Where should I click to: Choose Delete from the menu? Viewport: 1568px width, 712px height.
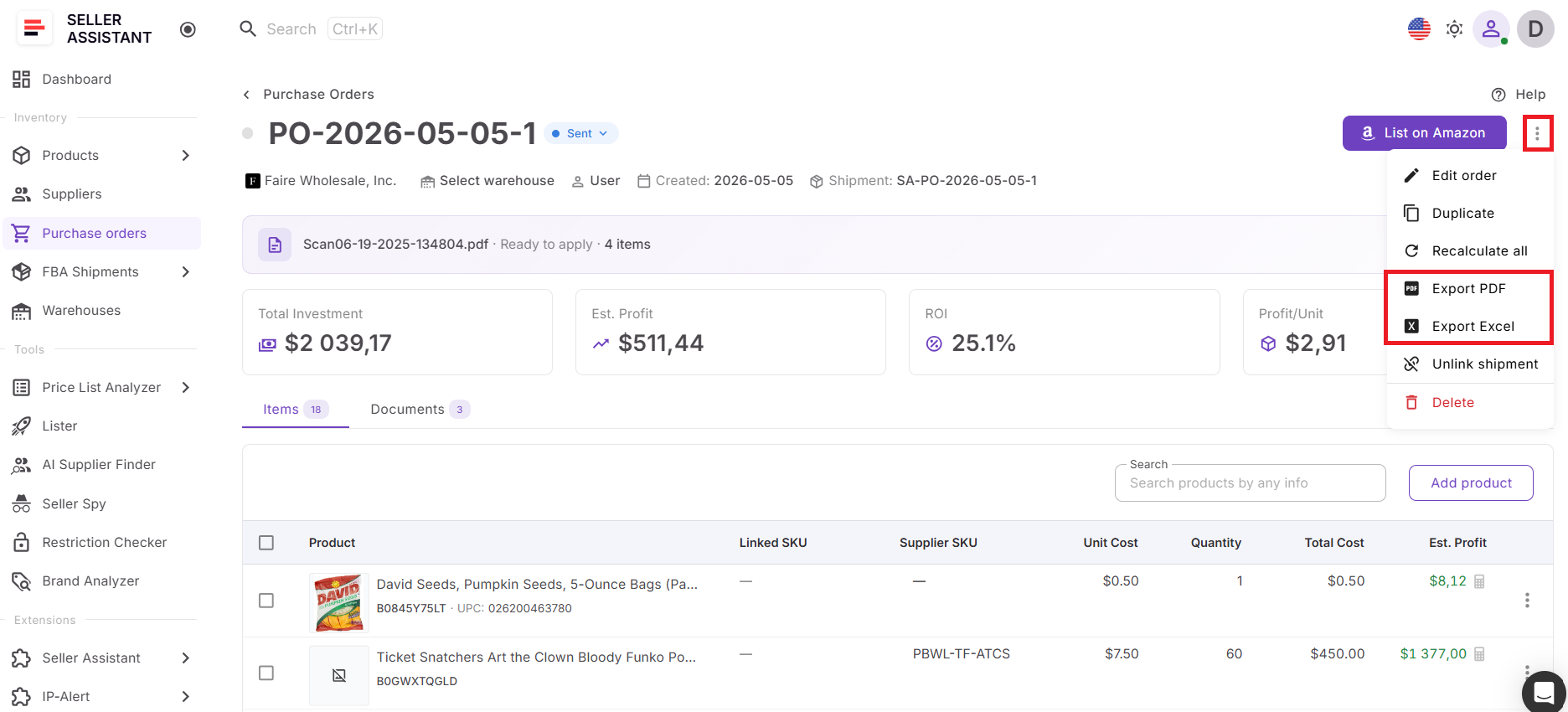[x=1470, y=402]
